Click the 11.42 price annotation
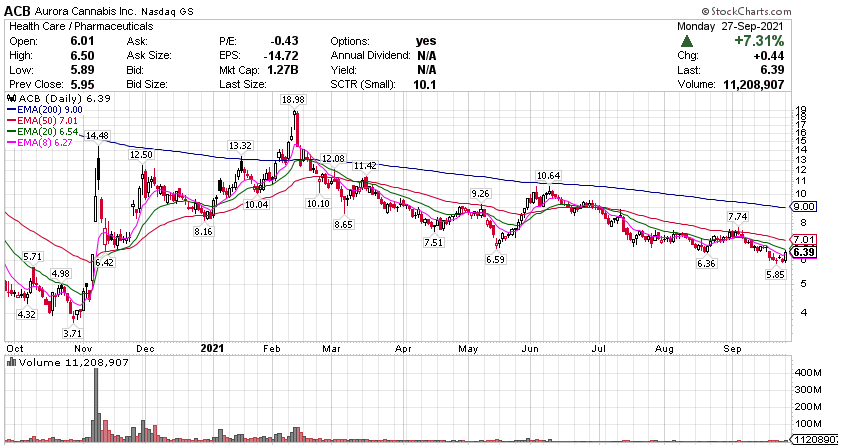Image resolution: width=842 pixels, height=445 pixels. [365, 165]
